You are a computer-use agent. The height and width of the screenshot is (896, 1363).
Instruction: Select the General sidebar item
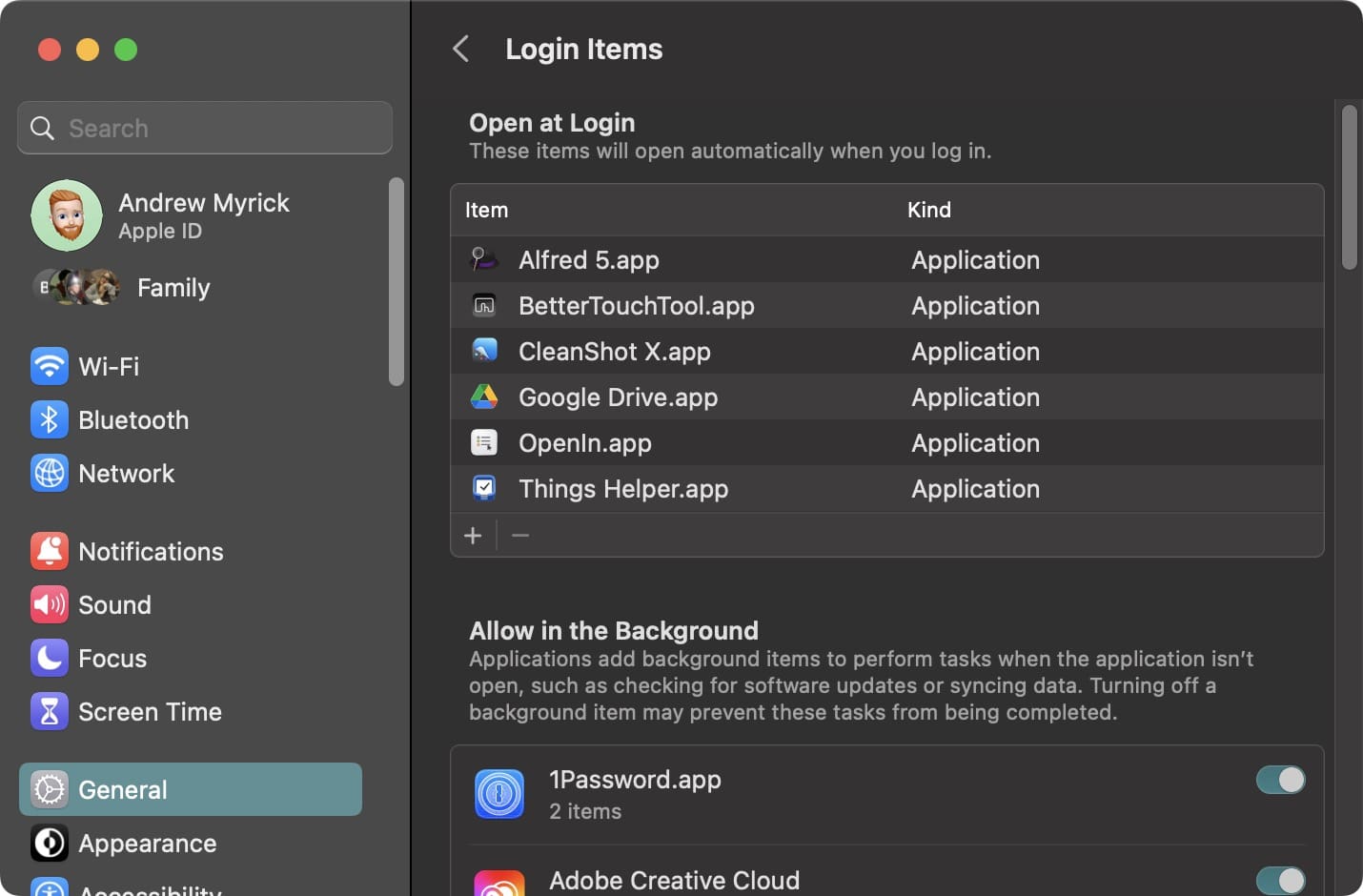coord(191,789)
